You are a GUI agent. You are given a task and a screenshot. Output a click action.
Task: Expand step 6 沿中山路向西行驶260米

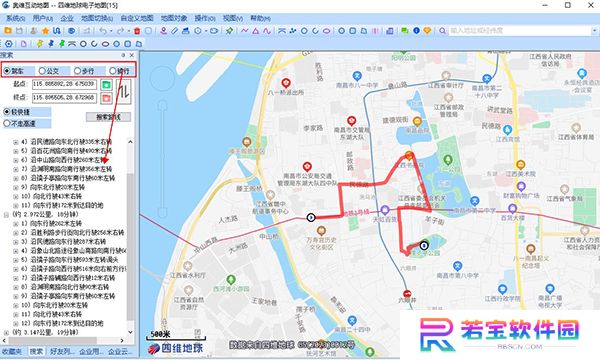[16, 160]
